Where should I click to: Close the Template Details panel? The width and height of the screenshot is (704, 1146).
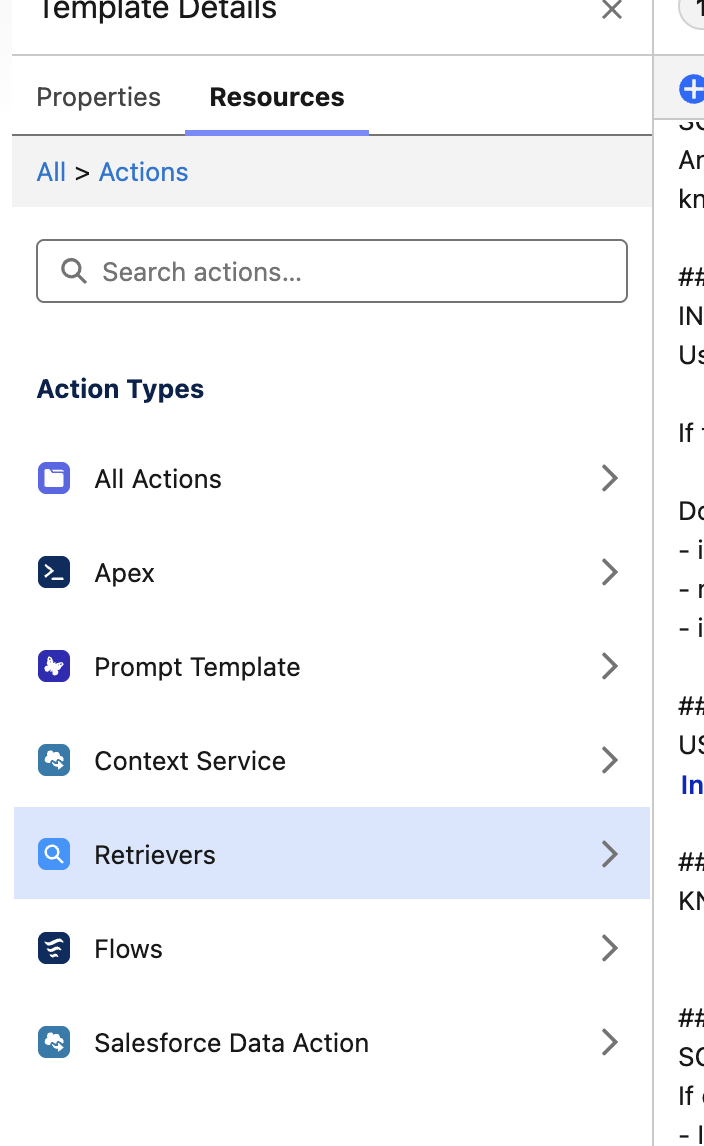pos(611,10)
